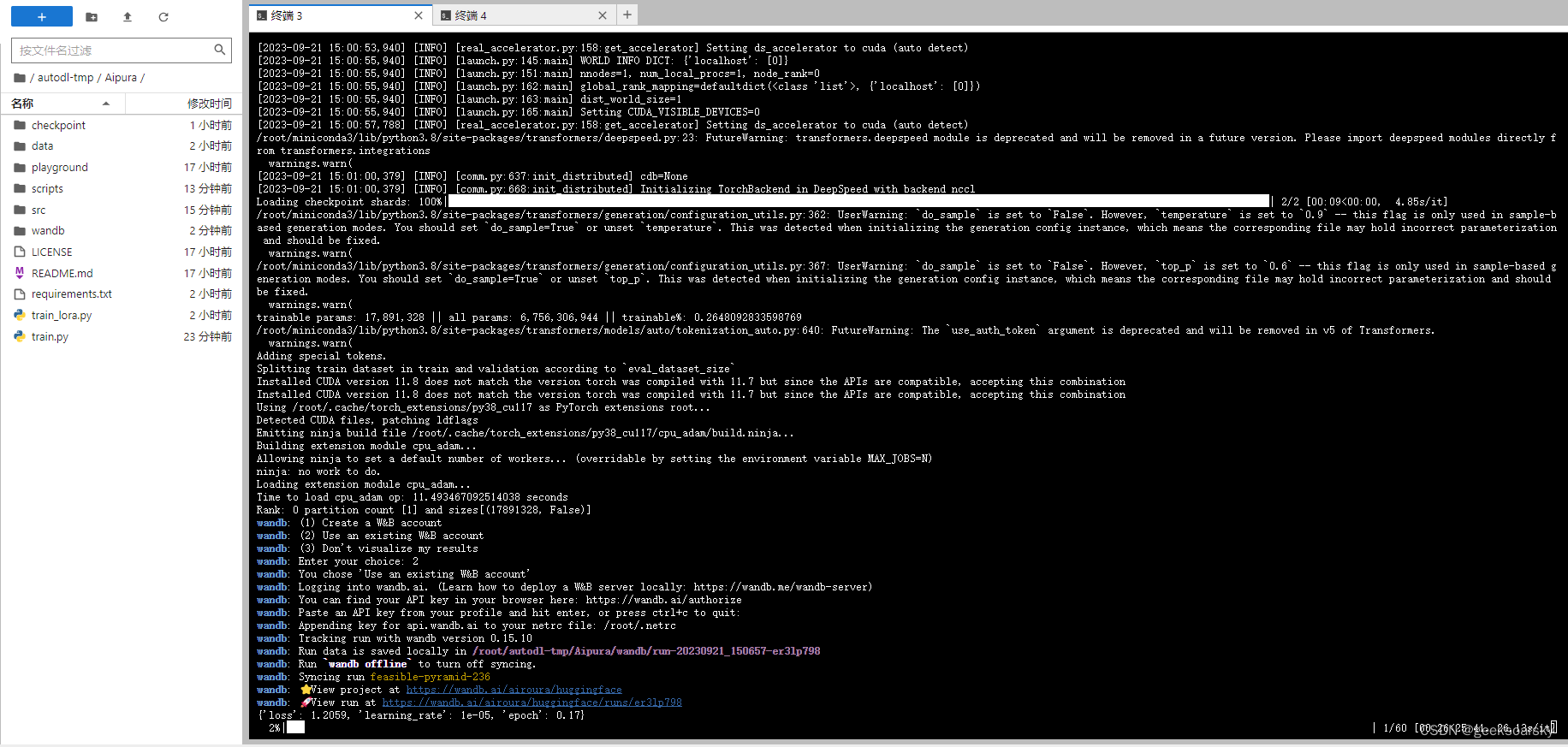
Task: Sort files by the name column header
Action: point(62,104)
